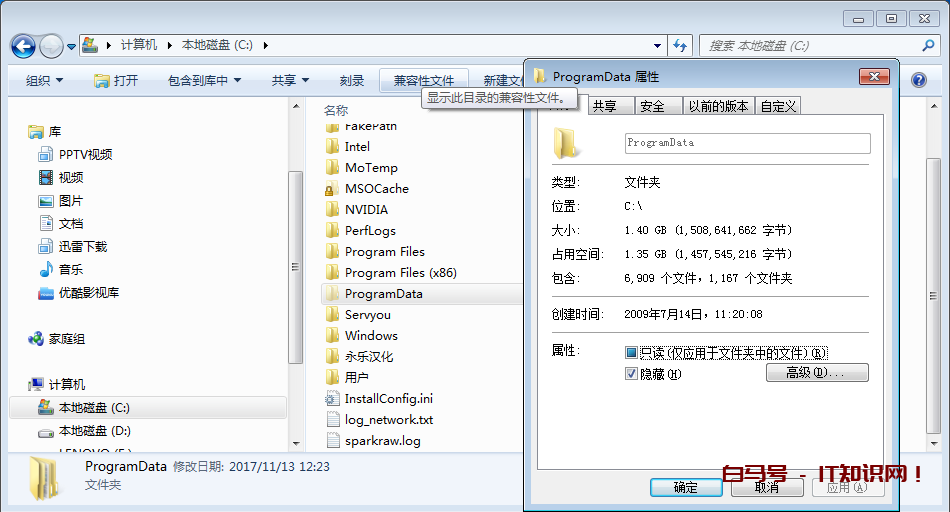Click the 图片 library icon
Viewport: 950px width, 512px height.
[x=46, y=201]
